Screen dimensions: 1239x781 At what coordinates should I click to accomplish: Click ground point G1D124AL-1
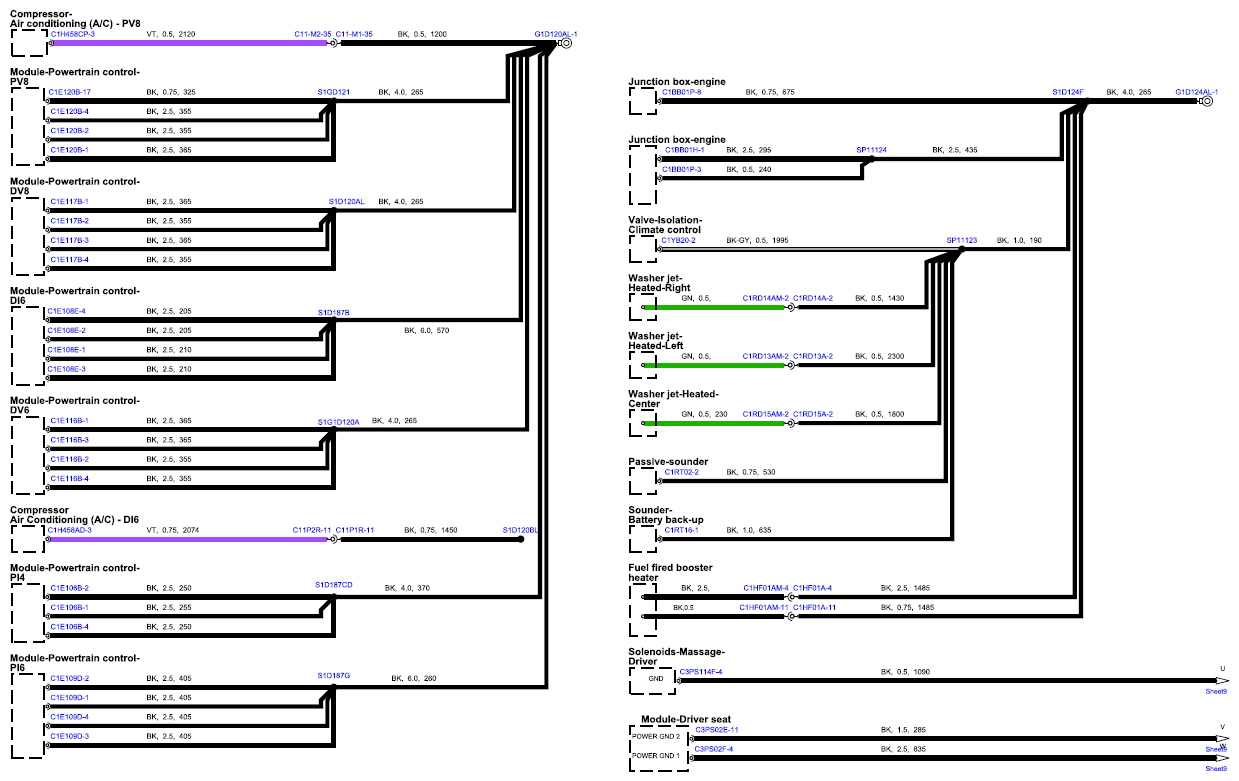point(1197,92)
